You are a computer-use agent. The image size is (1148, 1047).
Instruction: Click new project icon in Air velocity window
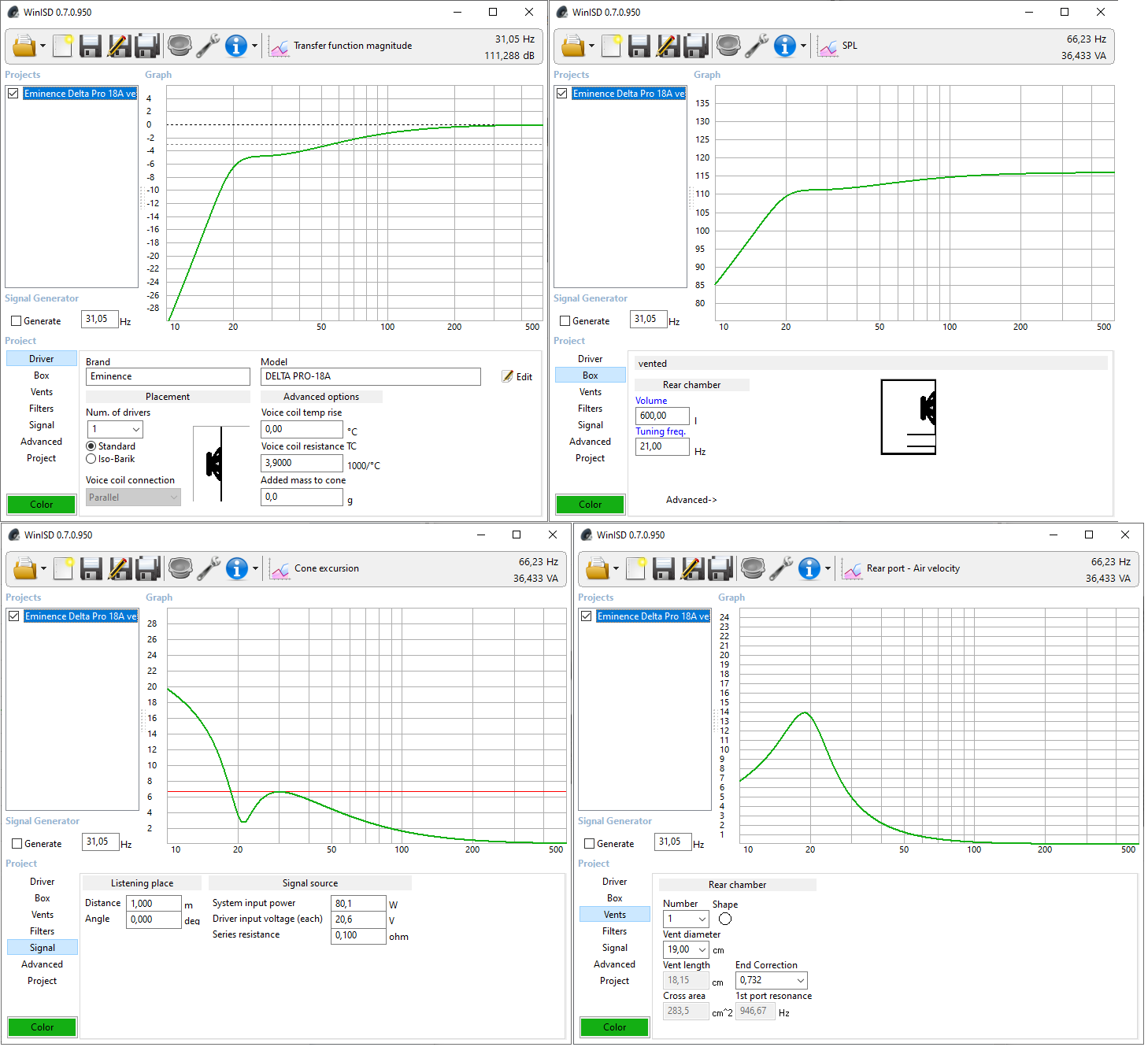click(x=635, y=568)
